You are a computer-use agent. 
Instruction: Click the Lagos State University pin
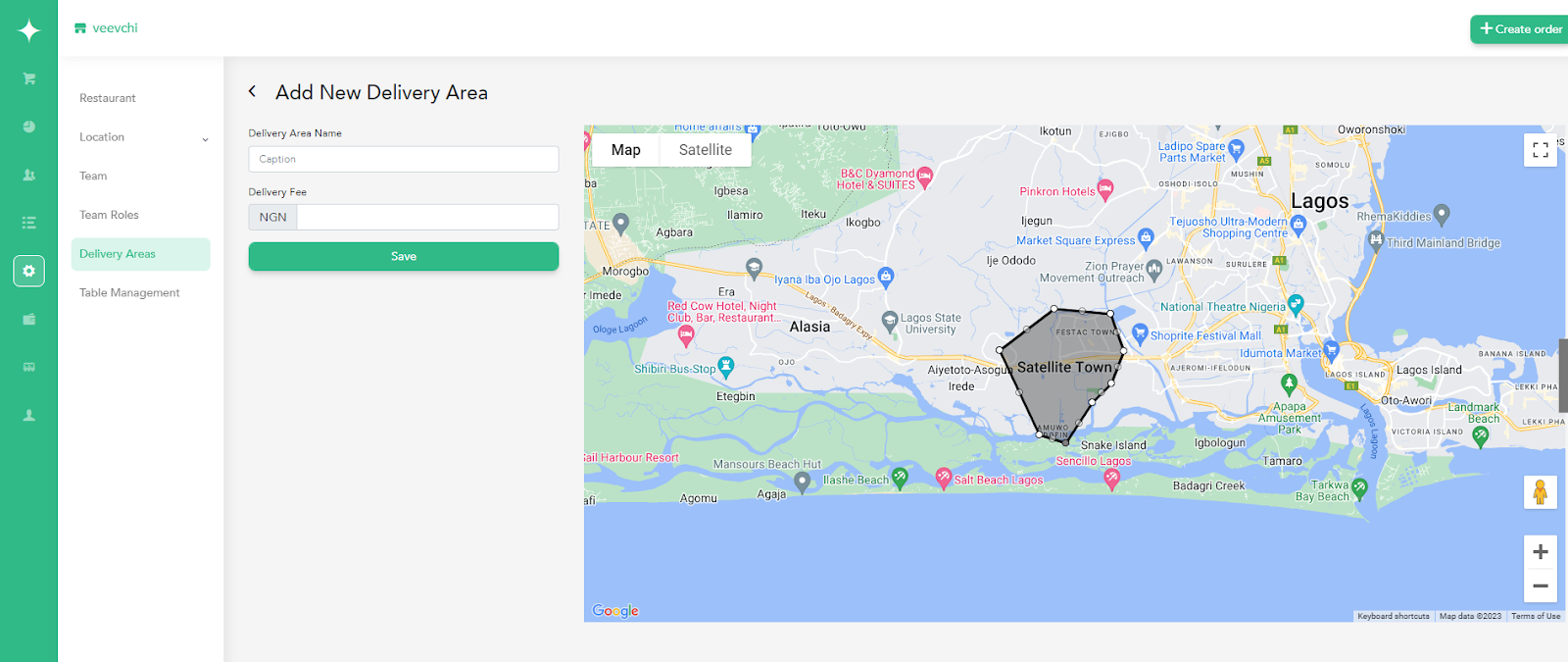pos(890,320)
